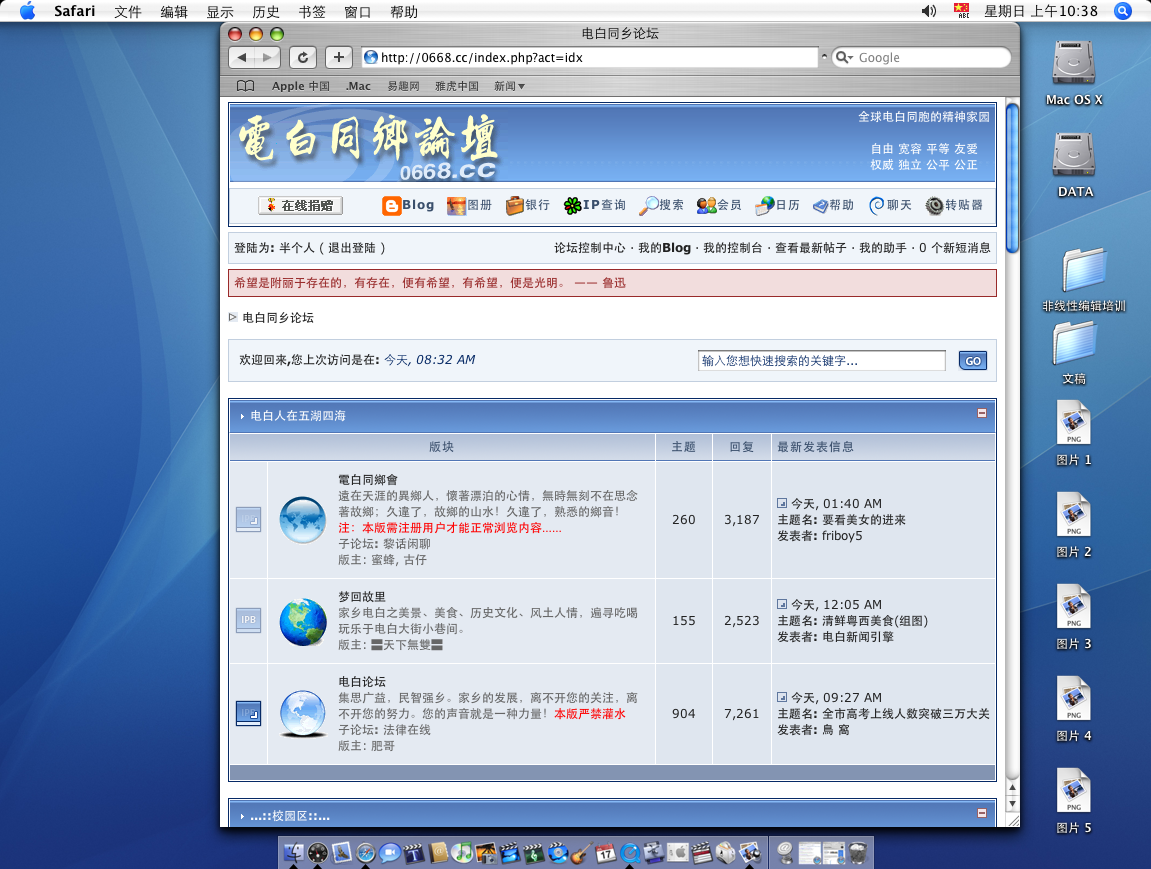
Task: Open the IP查询 lookup icon
Action: point(572,206)
